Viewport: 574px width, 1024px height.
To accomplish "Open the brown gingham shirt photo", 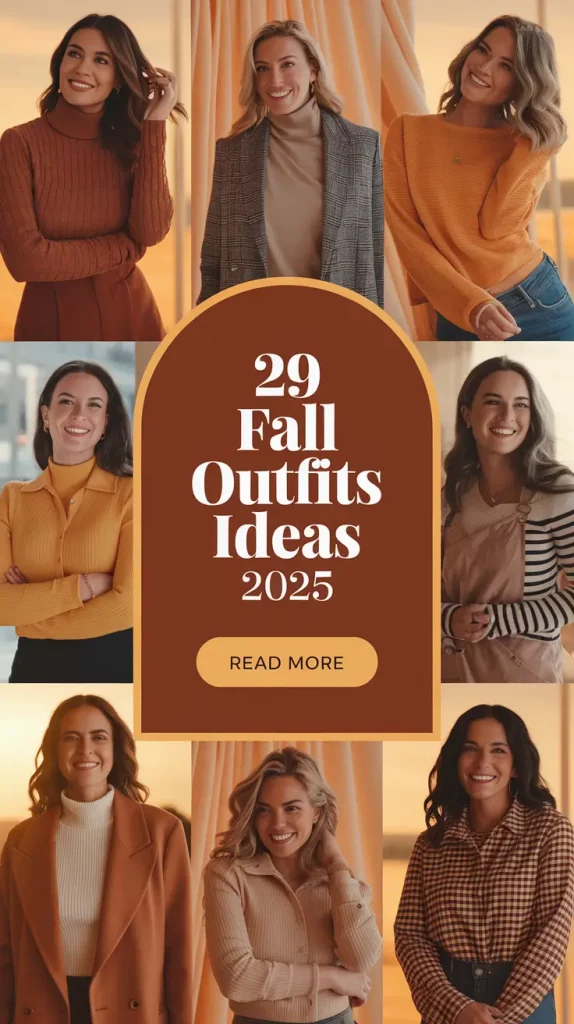I will (x=479, y=854).
